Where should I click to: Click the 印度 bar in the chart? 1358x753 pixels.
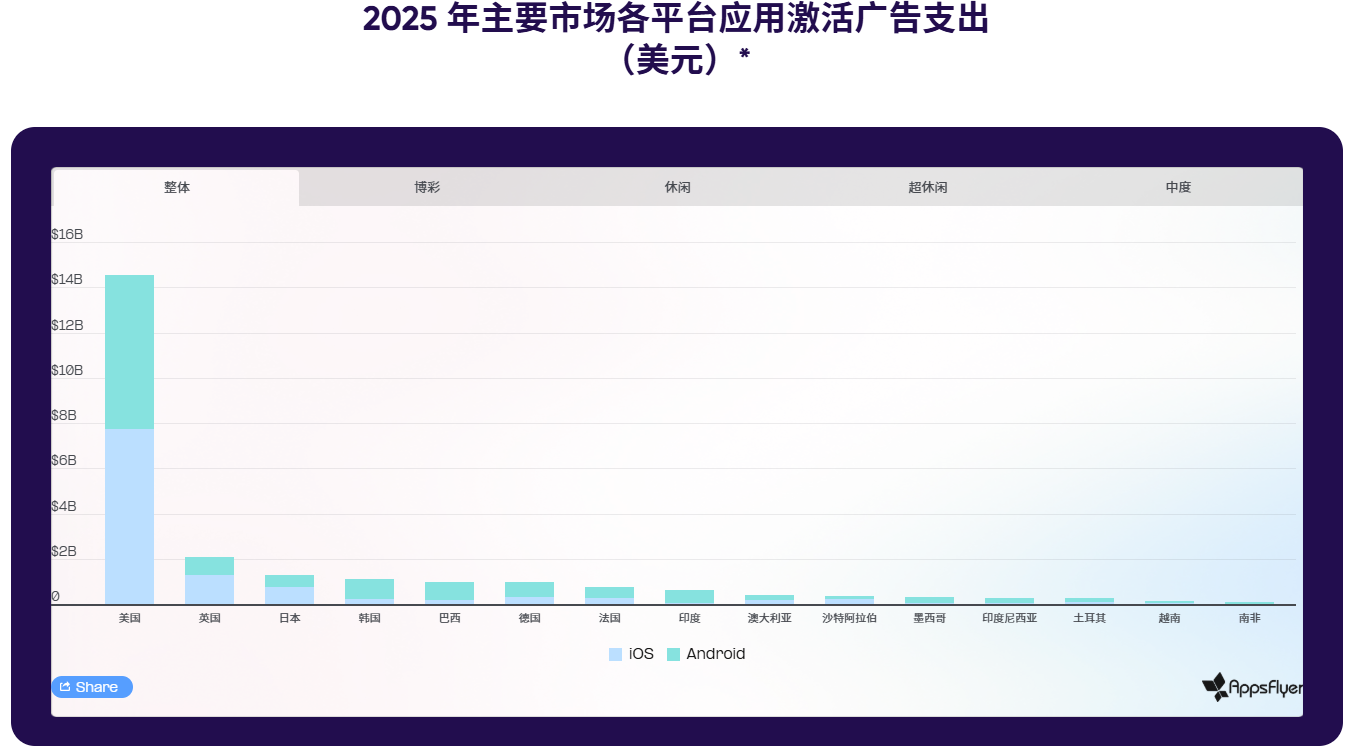(x=689, y=597)
